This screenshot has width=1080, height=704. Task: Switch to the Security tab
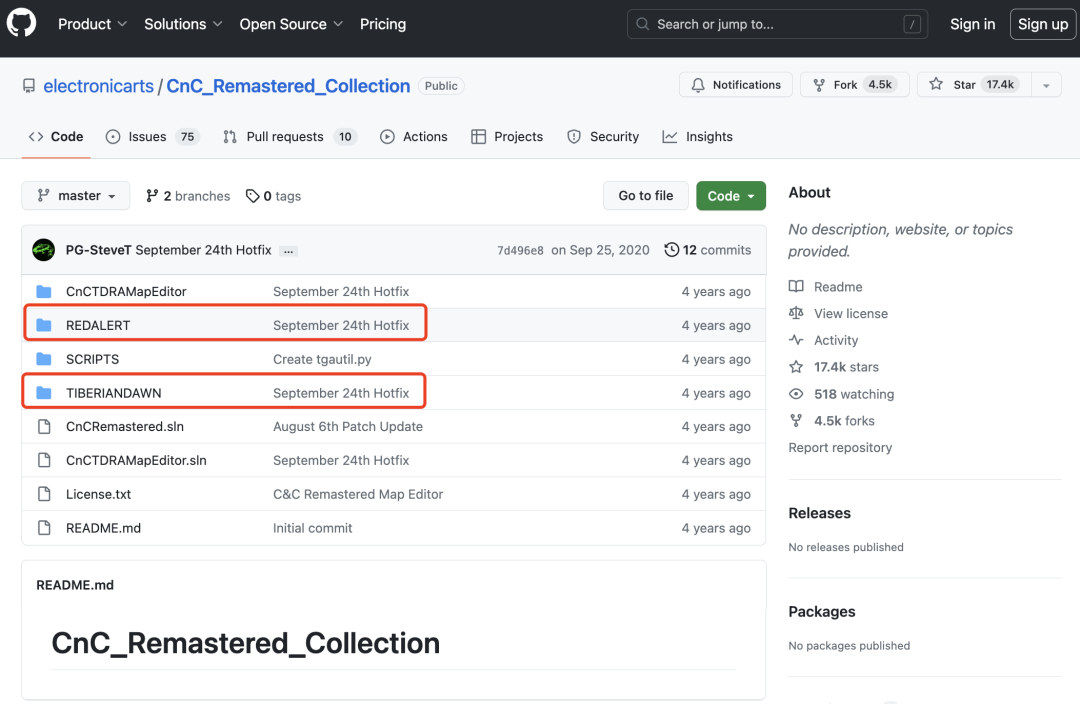(603, 136)
